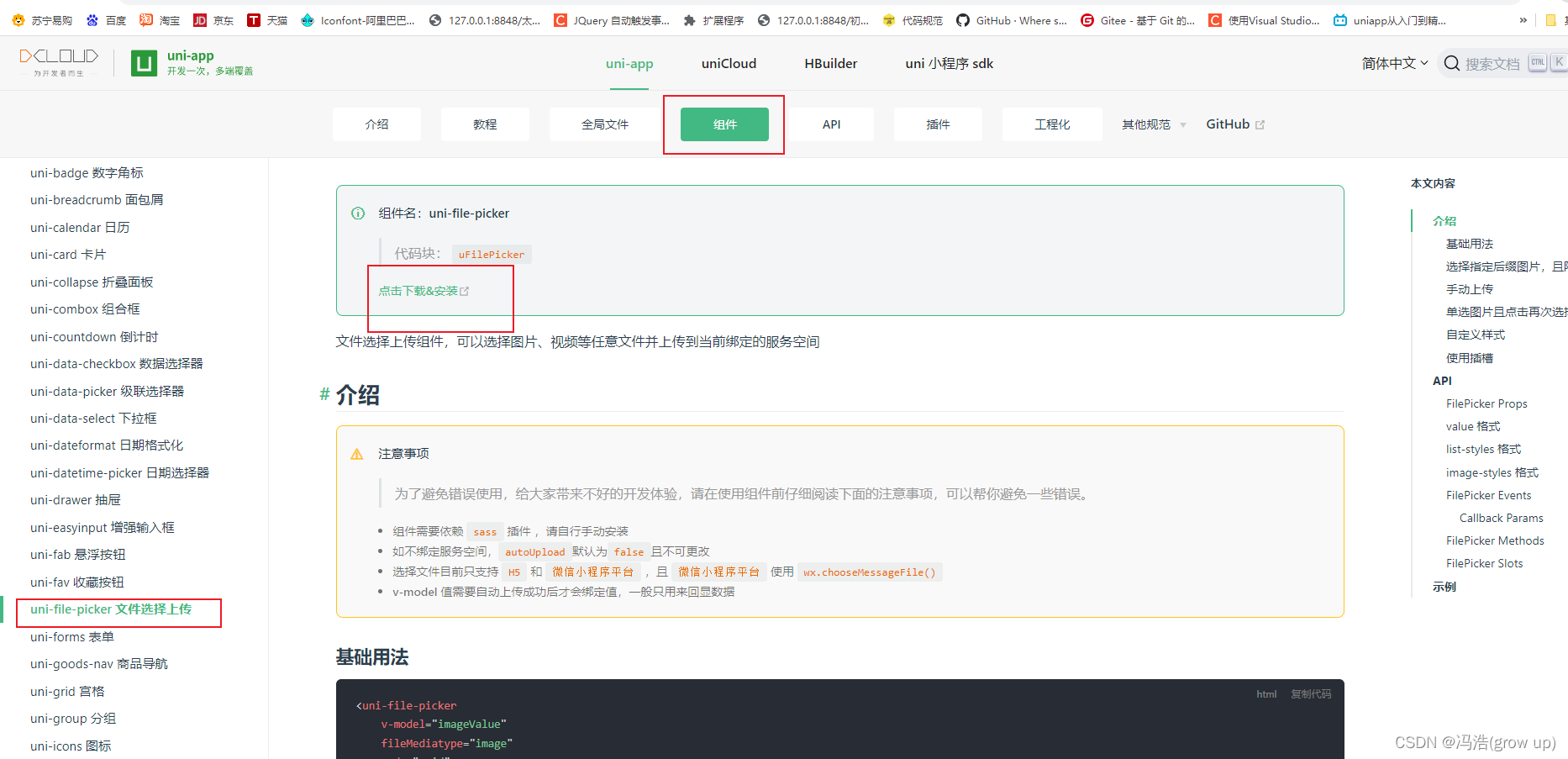Open uni-fab 悬浮按钮 in sidebar

pos(77,555)
